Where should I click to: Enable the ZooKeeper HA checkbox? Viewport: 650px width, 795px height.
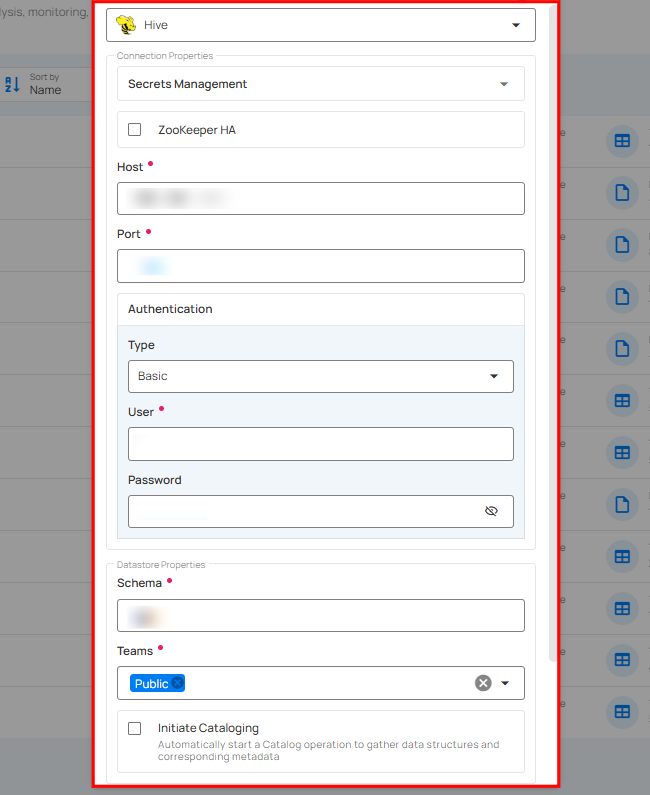pyautogui.click(x=135, y=130)
